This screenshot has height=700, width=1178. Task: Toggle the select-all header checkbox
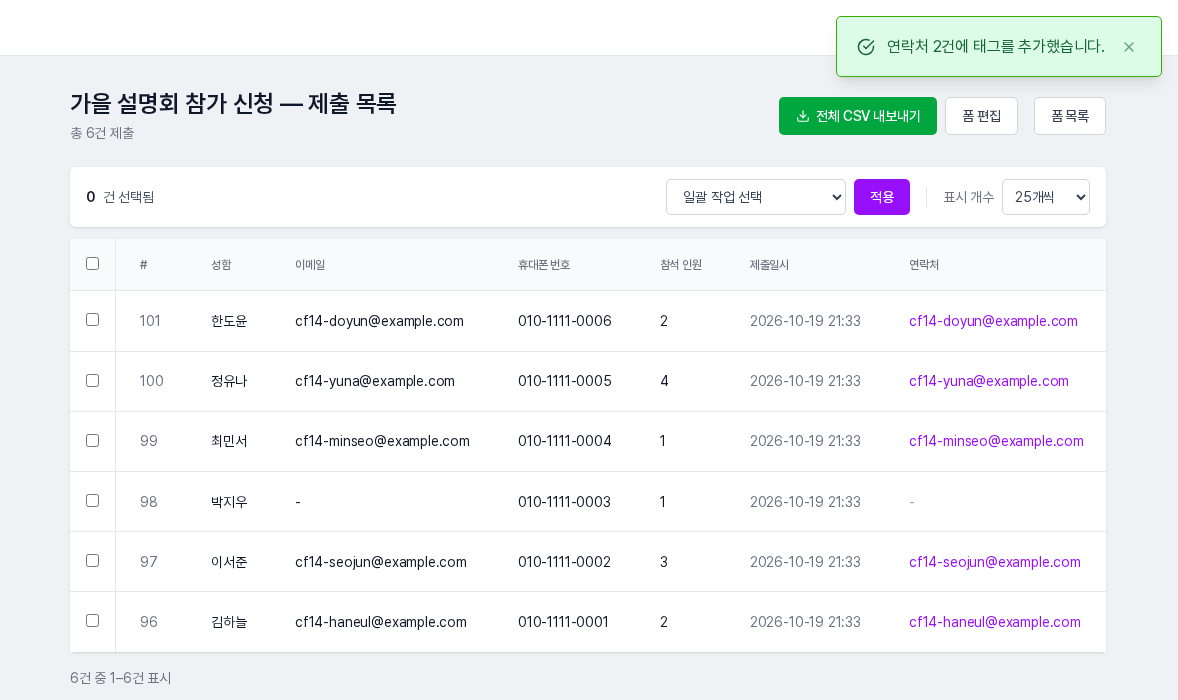92,264
